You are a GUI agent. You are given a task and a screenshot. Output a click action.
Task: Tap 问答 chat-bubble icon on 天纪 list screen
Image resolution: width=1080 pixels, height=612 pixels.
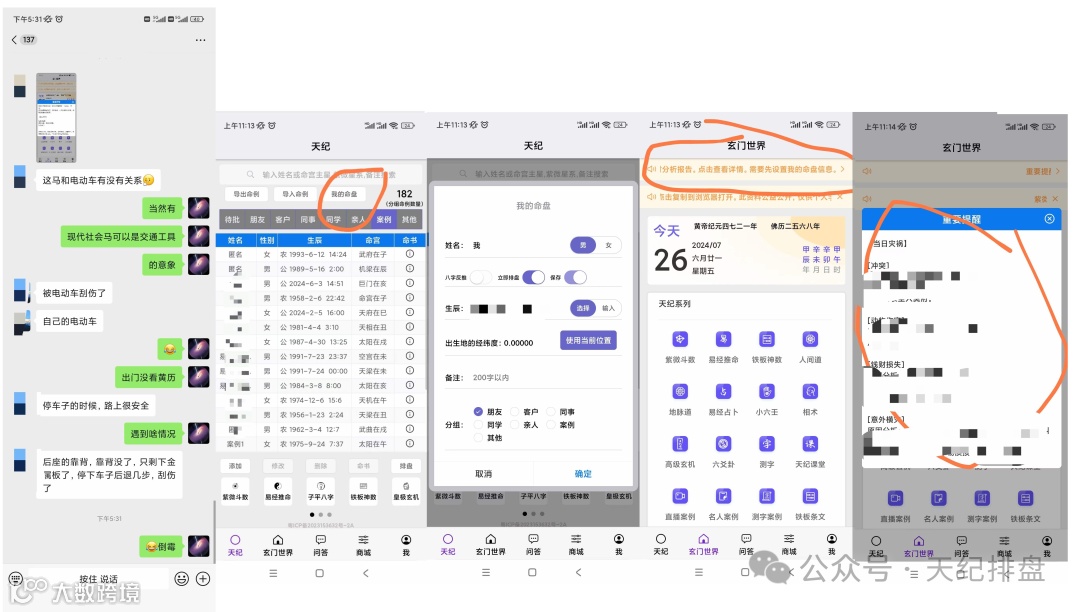(321, 540)
